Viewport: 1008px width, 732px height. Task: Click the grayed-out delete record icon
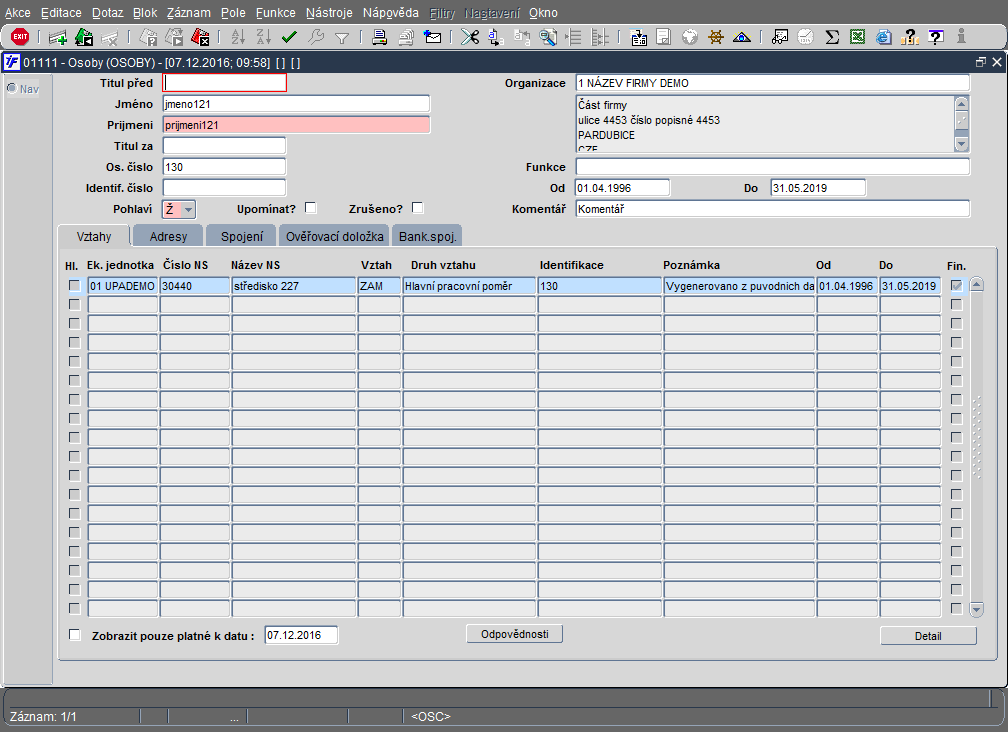(x=109, y=37)
